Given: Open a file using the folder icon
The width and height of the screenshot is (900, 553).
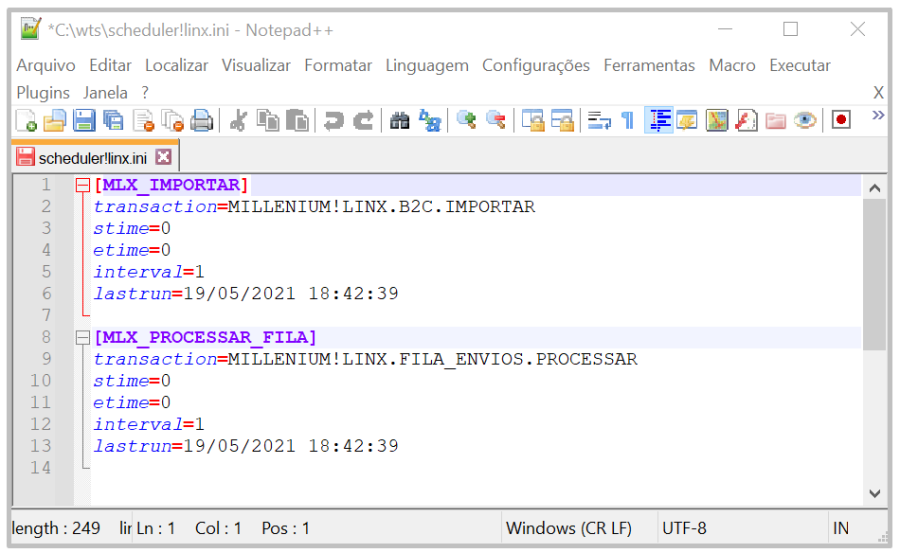Looking at the screenshot, I should [55, 121].
